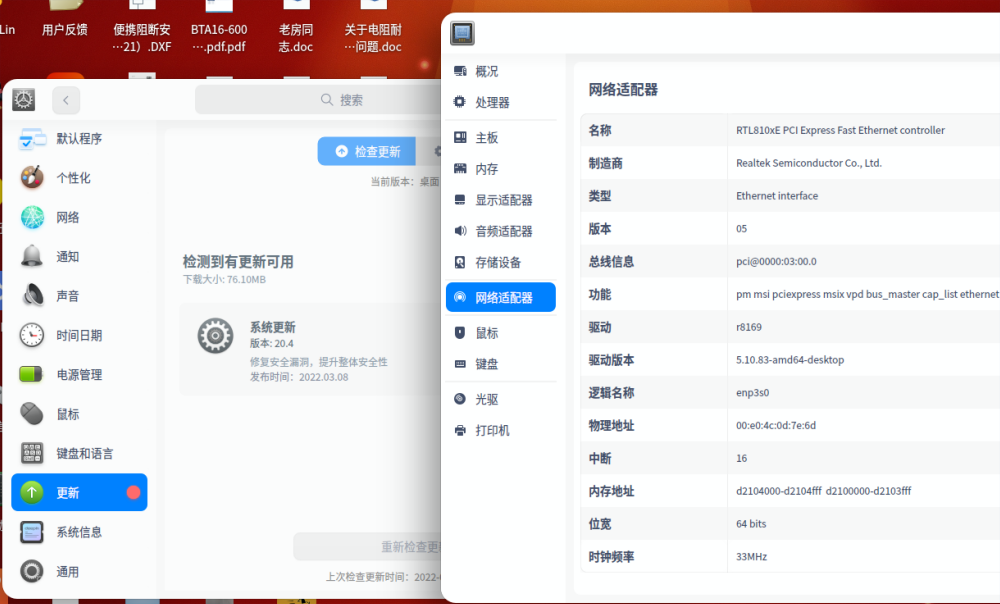Click the 鼠标 icon in Device Manager

(x=460, y=333)
